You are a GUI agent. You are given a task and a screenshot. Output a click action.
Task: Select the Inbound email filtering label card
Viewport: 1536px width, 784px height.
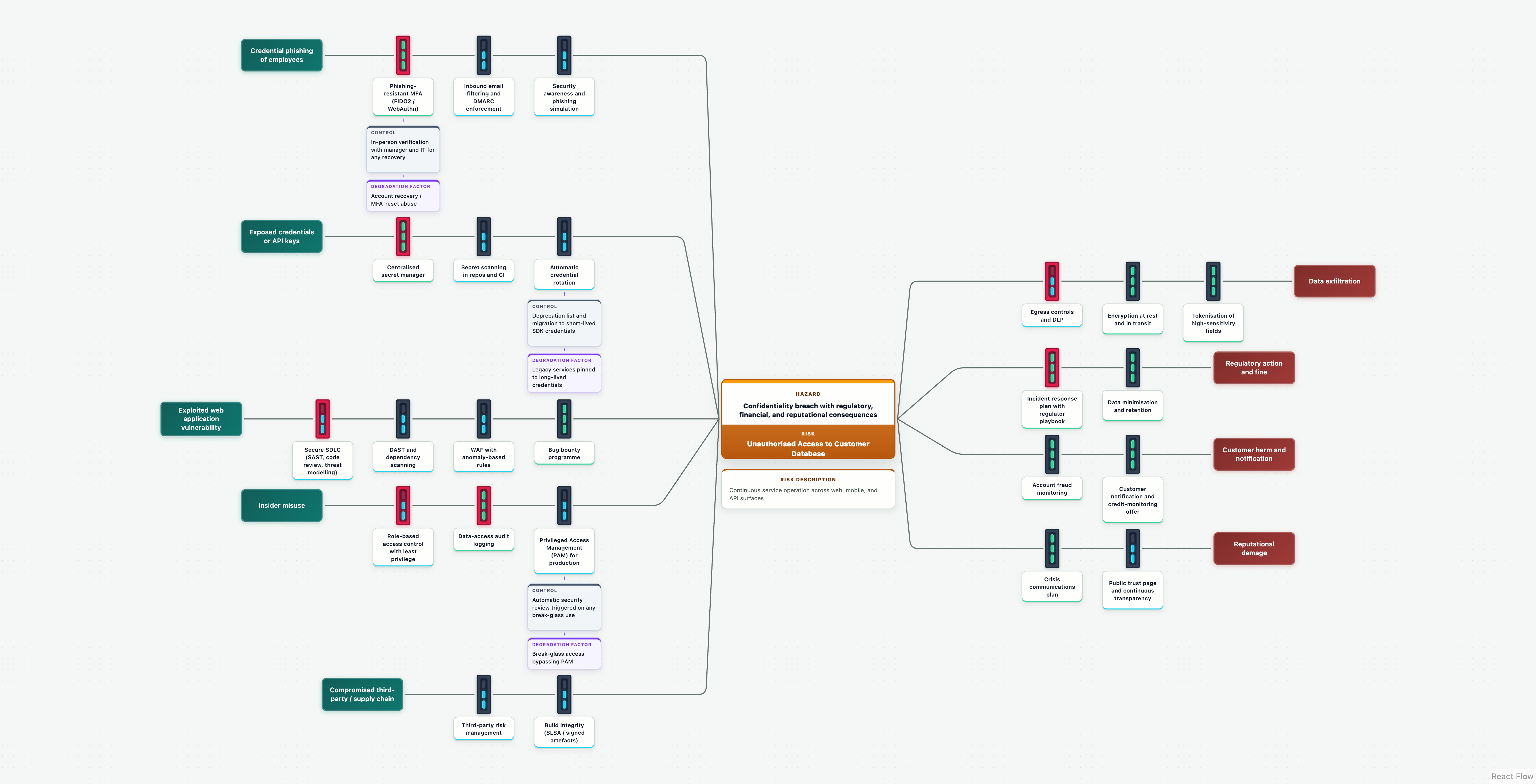483,97
